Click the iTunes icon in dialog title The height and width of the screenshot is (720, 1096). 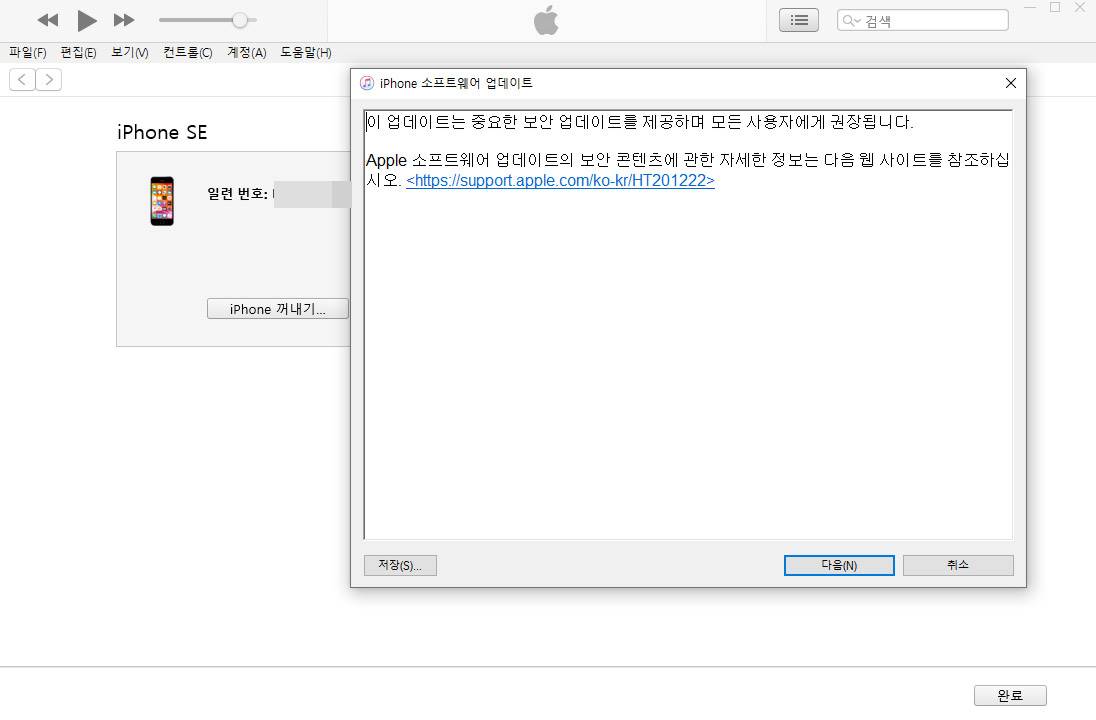367,83
